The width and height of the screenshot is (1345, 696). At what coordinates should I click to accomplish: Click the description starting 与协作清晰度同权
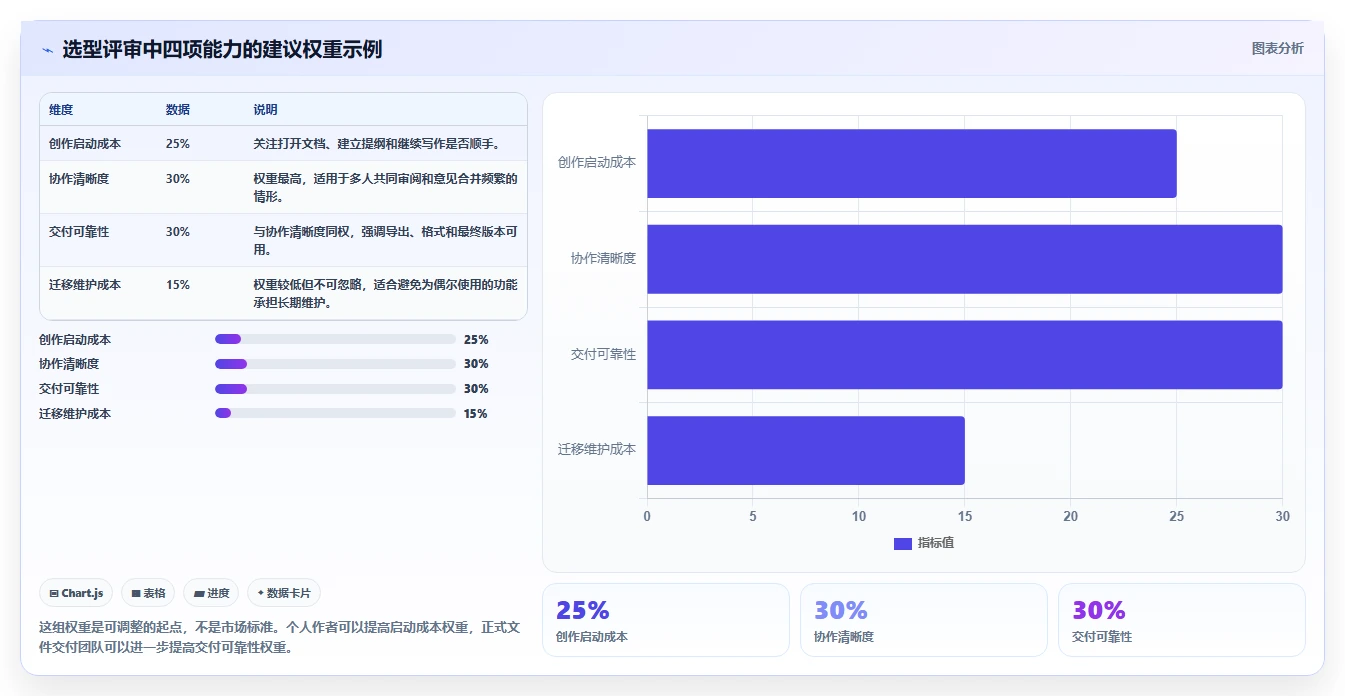pyautogui.click(x=385, y=241)
